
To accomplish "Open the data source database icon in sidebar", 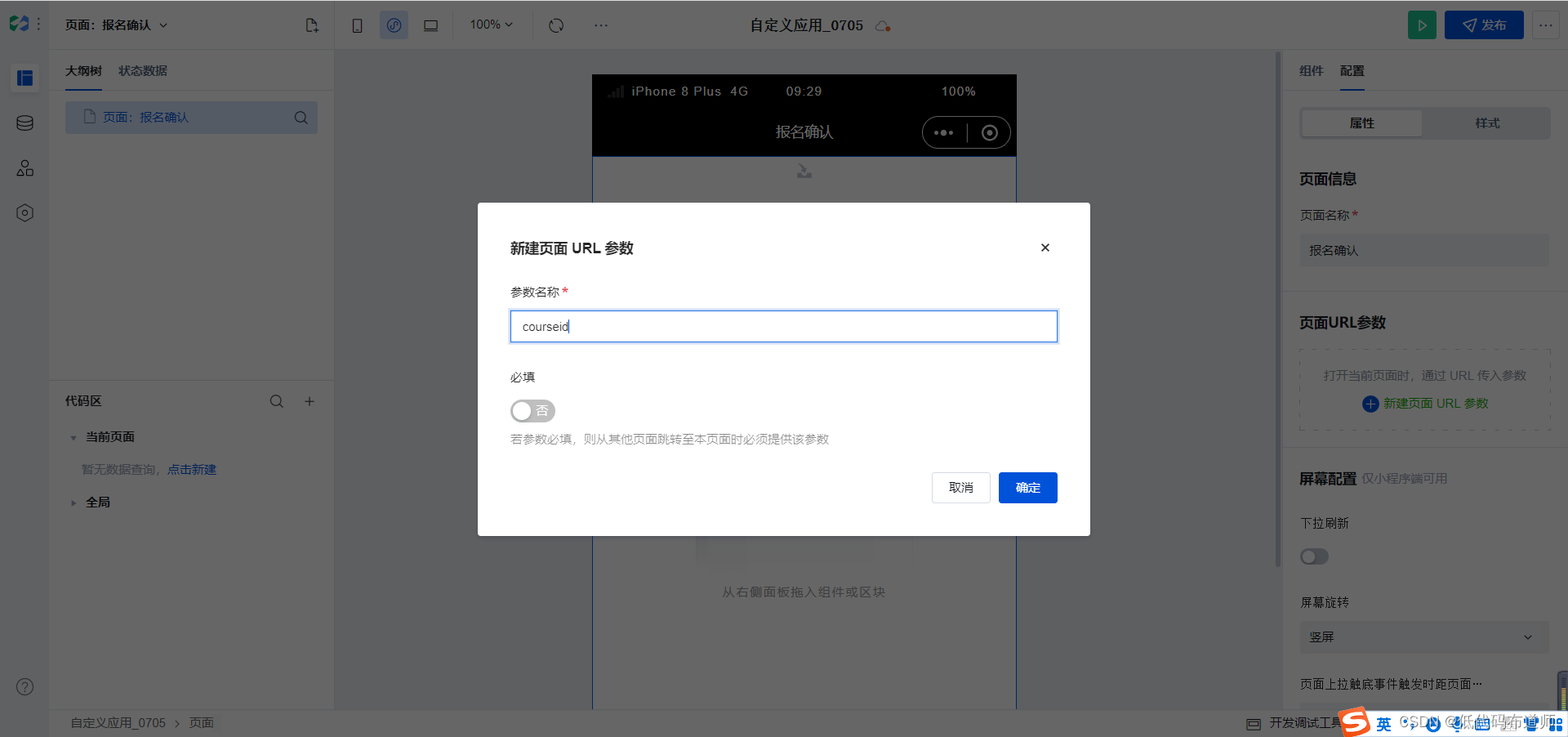I will click(x=25, y=123).
